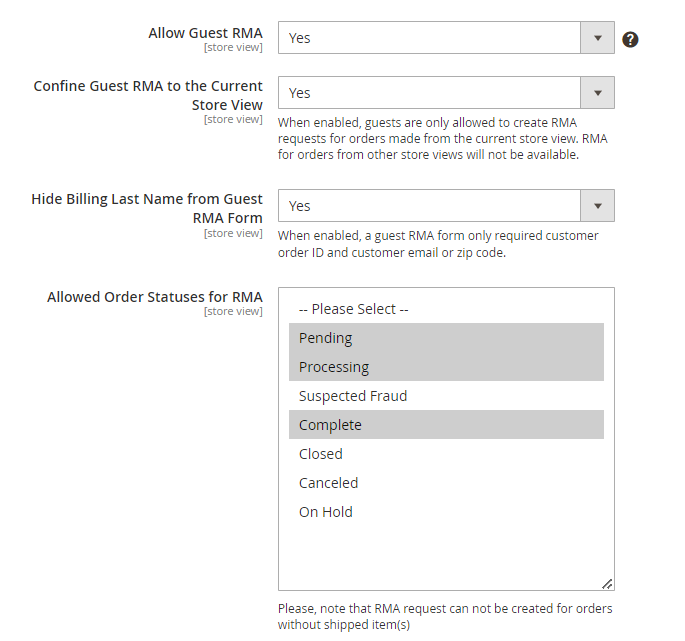The height and width of the screenshot is (641, 685).
Task: Open Hide Billing Last Name dropdown arrow
Action: point(597,205)
